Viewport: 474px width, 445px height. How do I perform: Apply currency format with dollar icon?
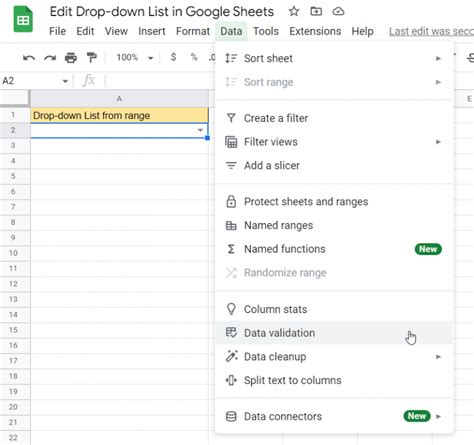coord(173,57)
